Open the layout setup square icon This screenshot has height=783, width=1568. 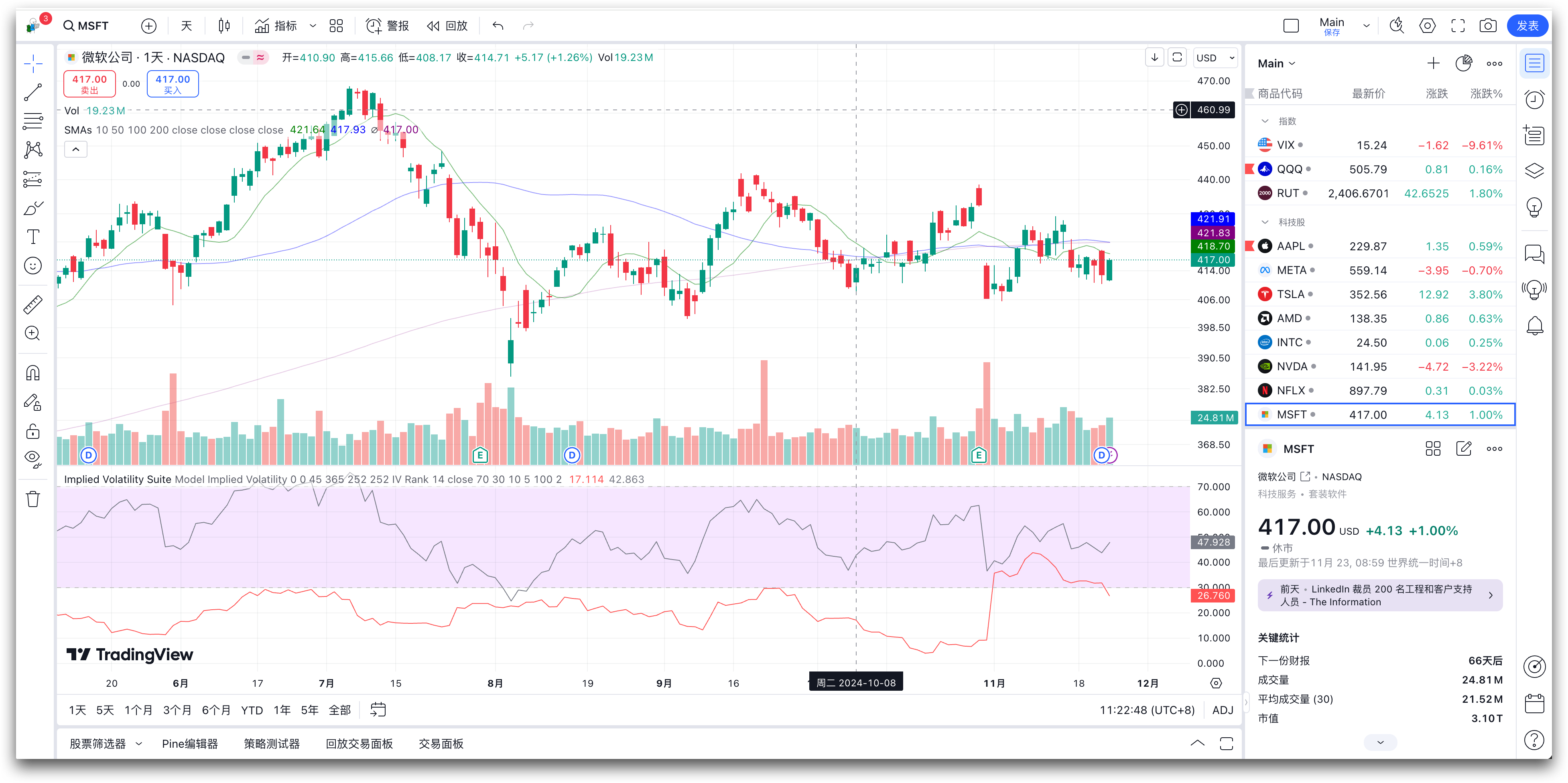click(1290, 26)
